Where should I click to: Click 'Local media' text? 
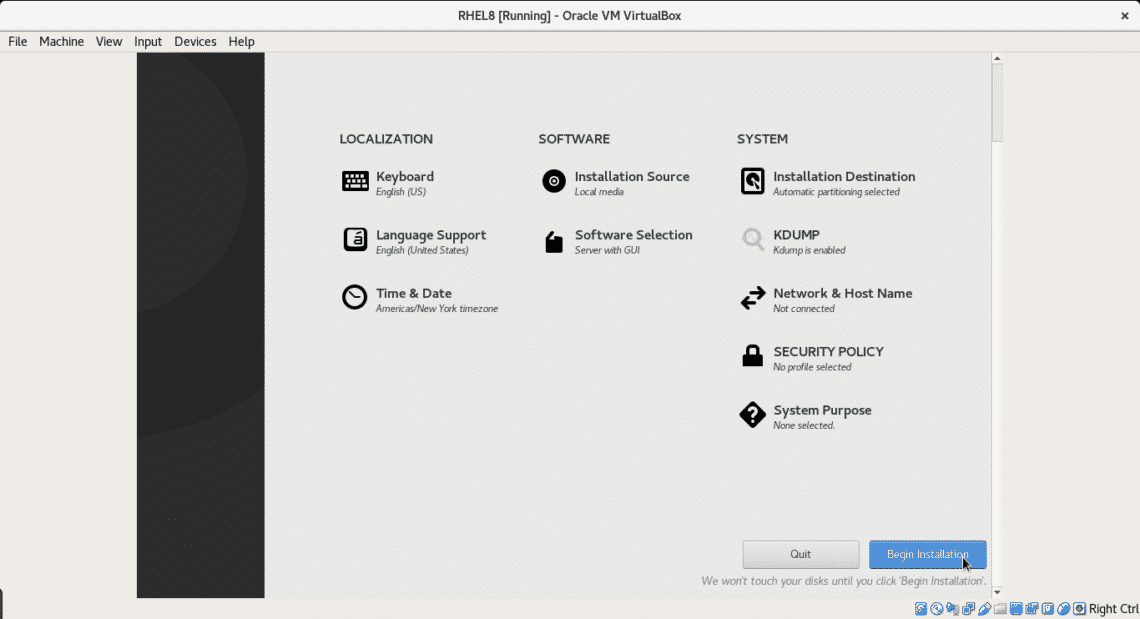click(599, 192)
